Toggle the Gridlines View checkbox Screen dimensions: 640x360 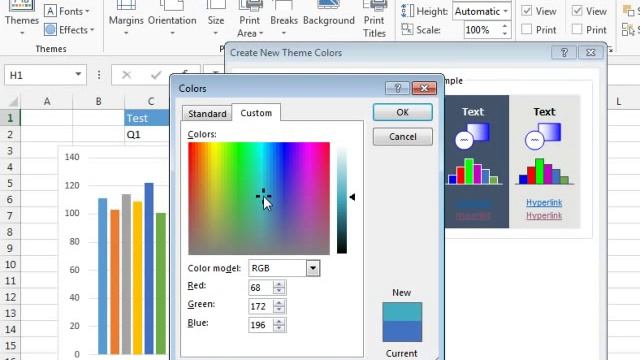pos(527,11)
